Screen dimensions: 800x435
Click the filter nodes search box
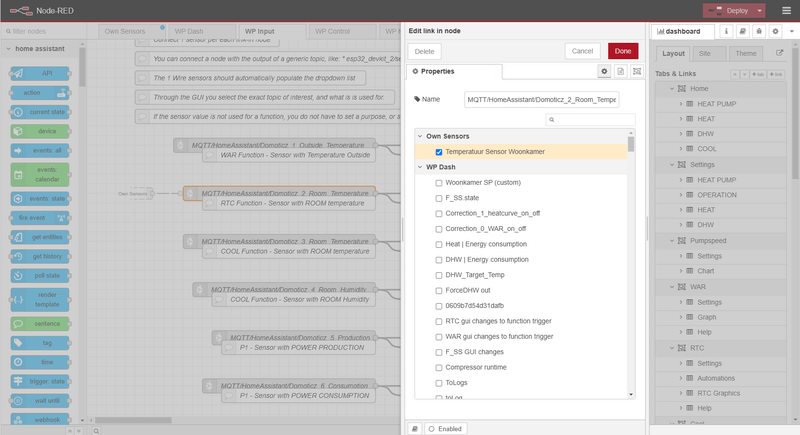pos(43,31)
